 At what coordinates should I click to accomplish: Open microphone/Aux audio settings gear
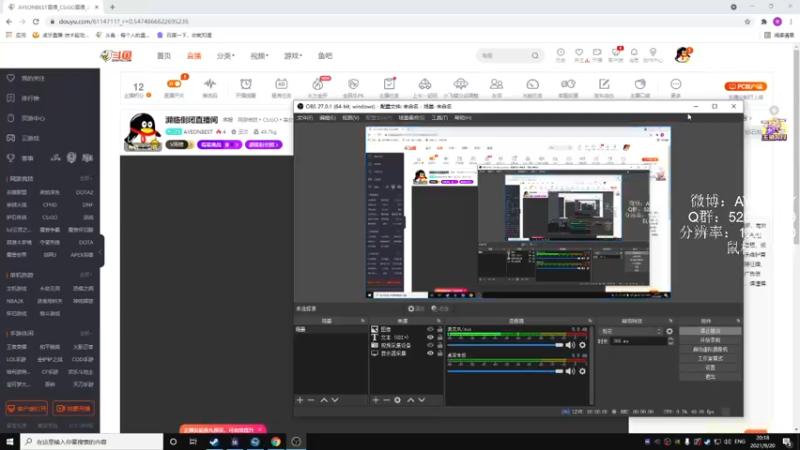pos(582,345)
